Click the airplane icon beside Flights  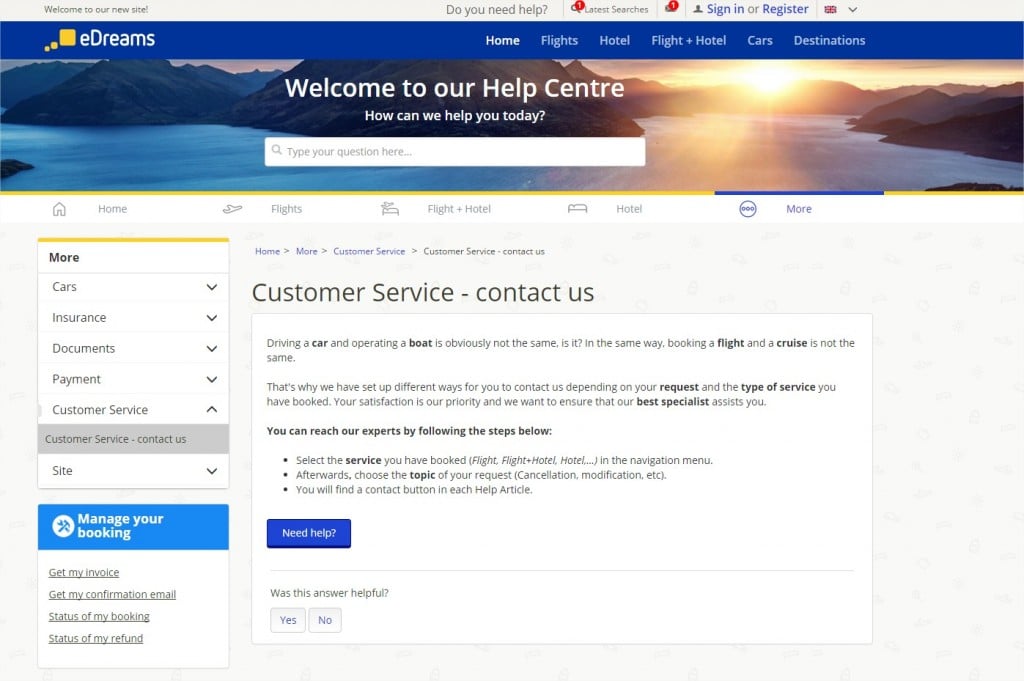pyautogui.click(x=232, y=209)
